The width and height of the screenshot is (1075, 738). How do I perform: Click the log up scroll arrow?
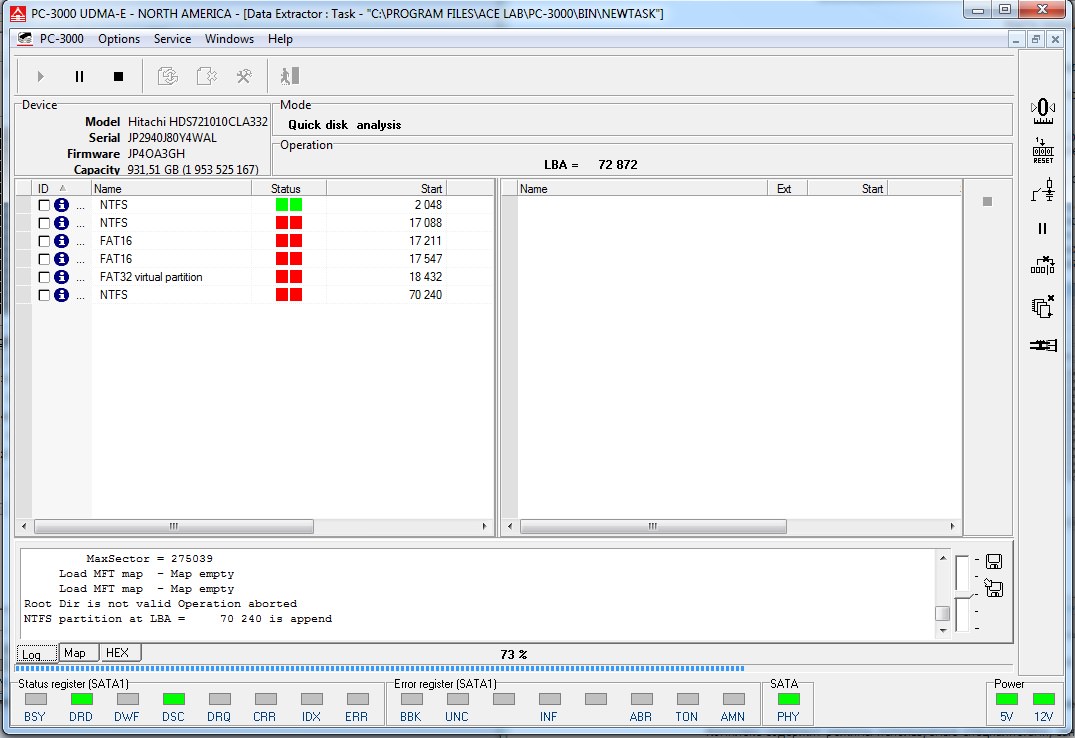(943, 558)
